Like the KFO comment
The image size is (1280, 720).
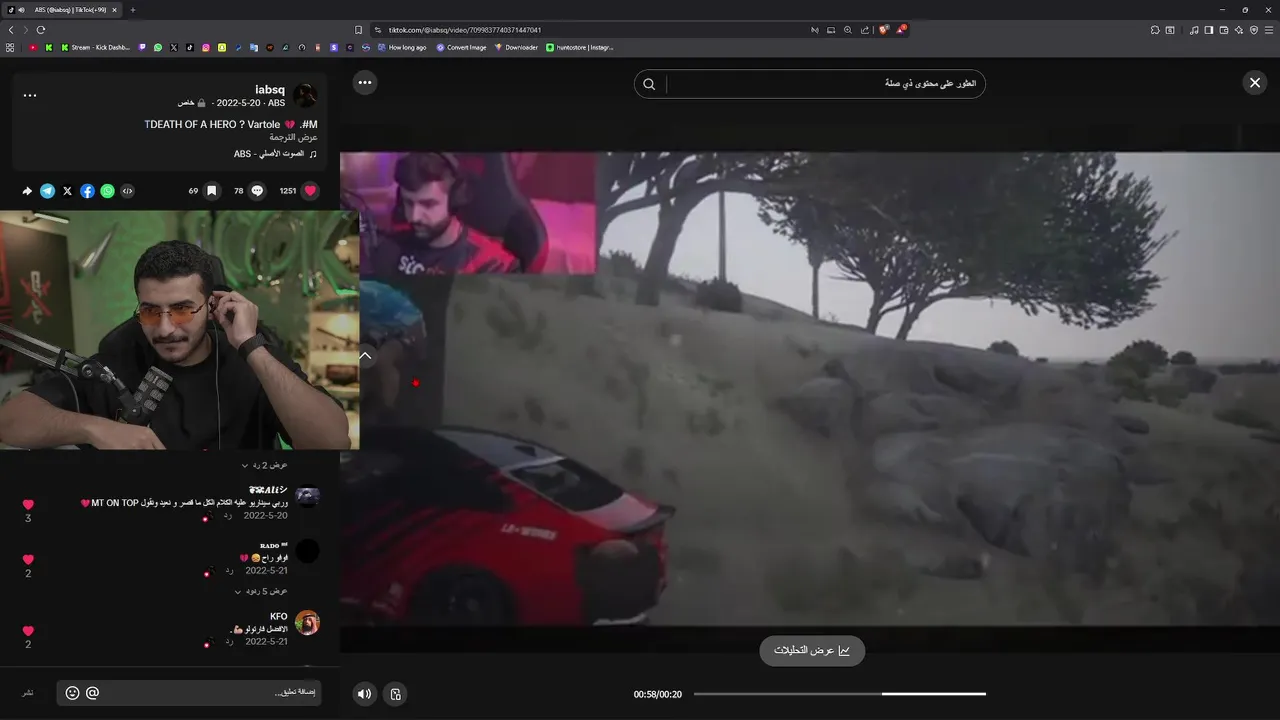click(28, 631)
